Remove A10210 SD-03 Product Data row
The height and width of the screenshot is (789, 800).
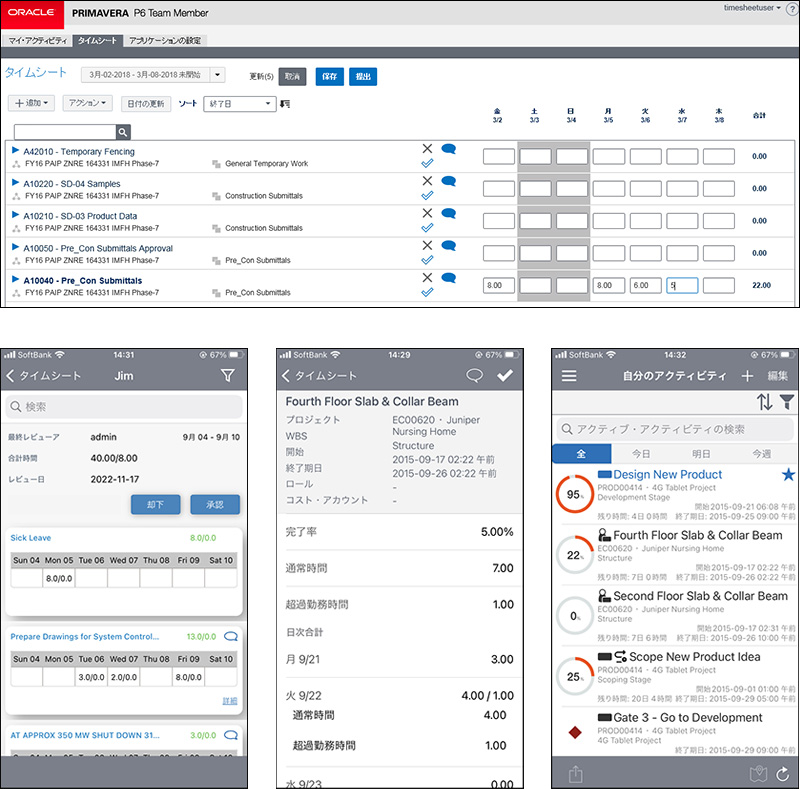[427, 213]
